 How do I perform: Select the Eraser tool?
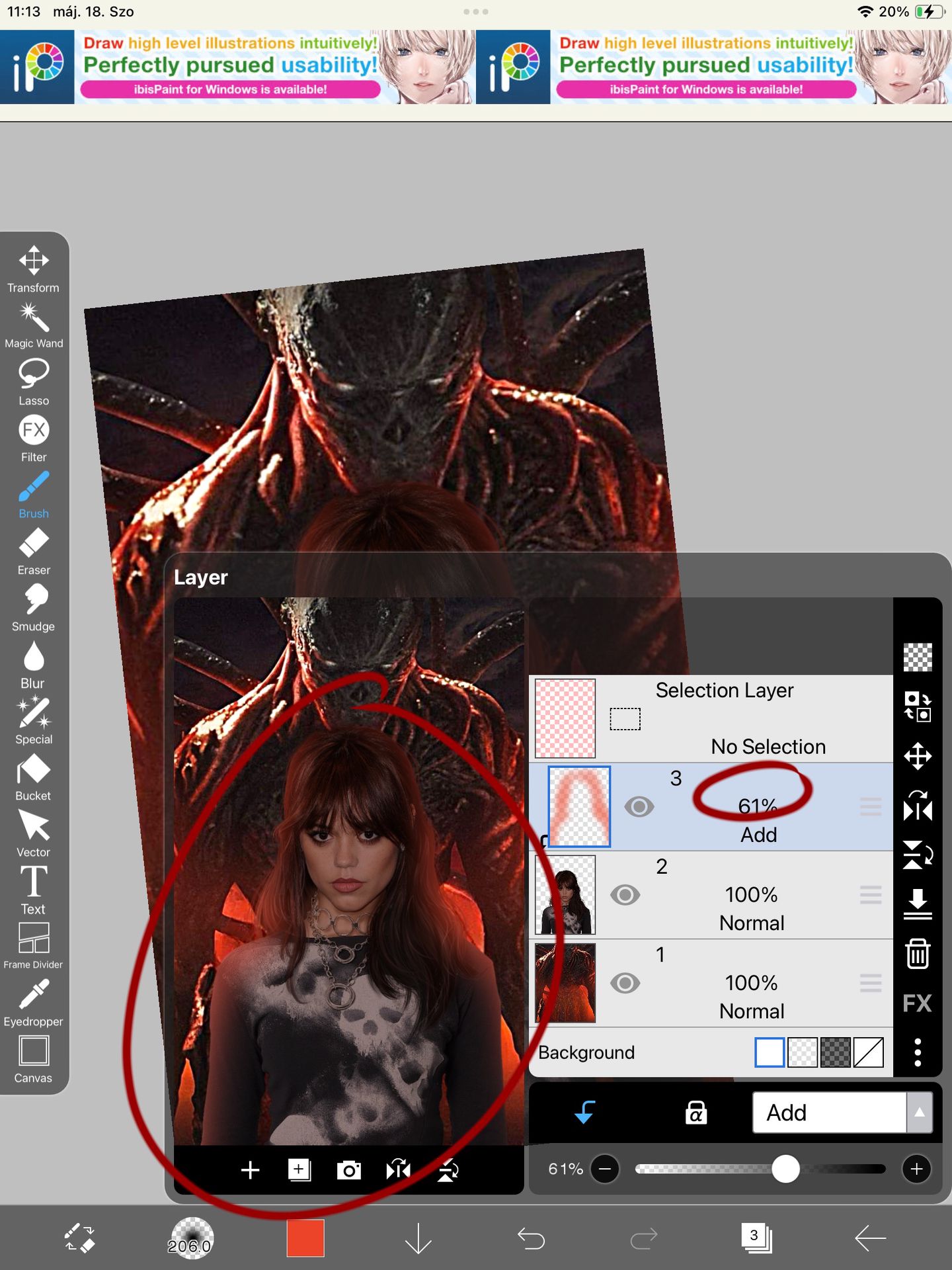[34, 551]
